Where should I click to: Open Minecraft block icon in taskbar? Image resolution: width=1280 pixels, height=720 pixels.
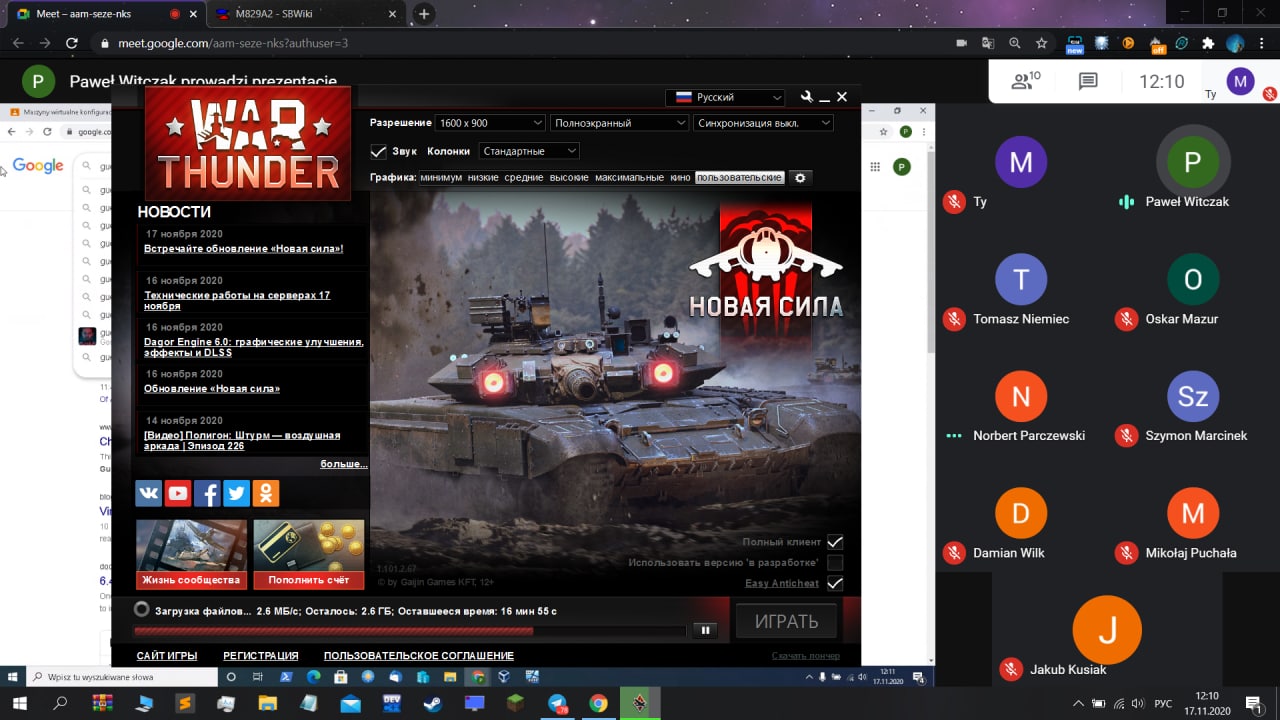click(x=515, y=704)
